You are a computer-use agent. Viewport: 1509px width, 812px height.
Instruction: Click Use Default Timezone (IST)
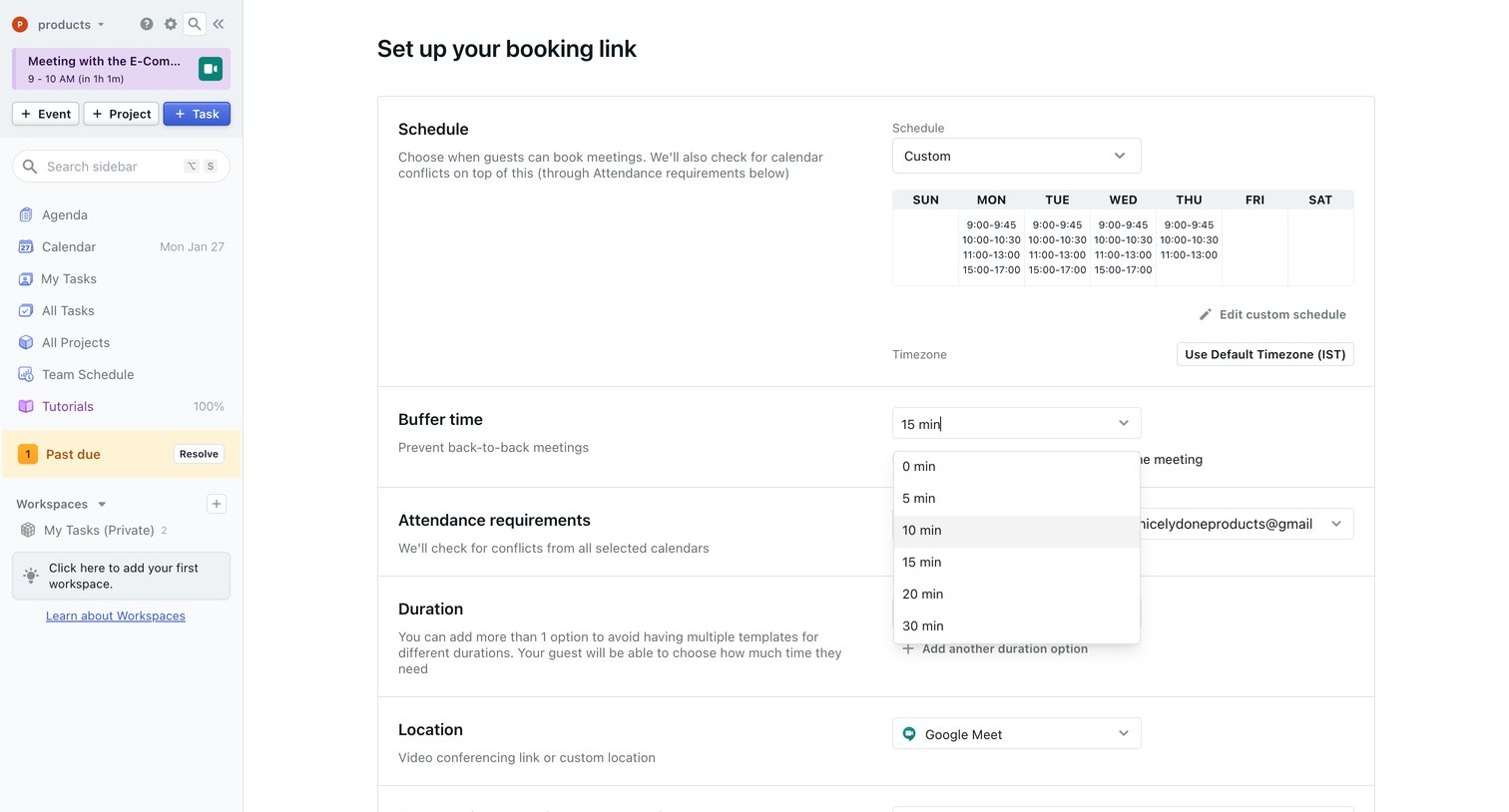coord(1264,354)
